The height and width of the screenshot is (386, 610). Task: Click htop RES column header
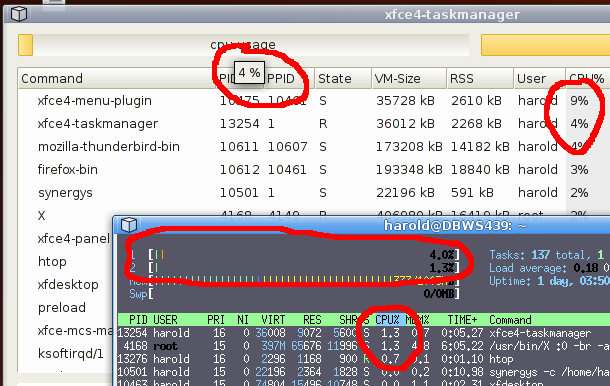[x=312, y=320]
